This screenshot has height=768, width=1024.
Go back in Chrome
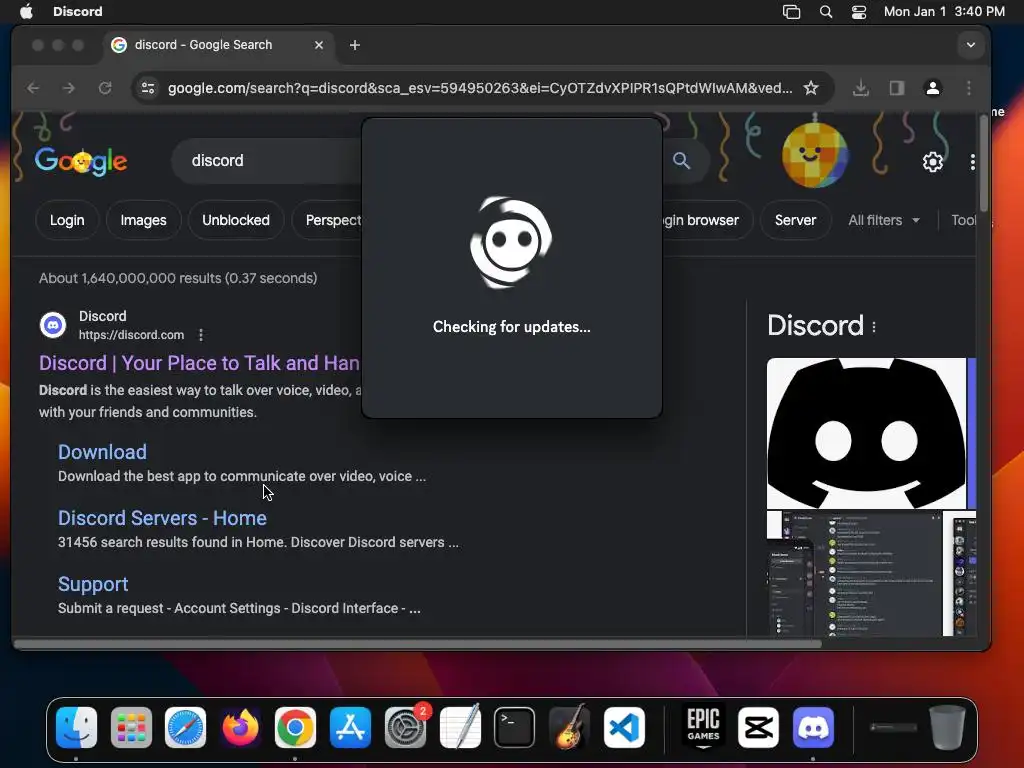pos(33,88)
